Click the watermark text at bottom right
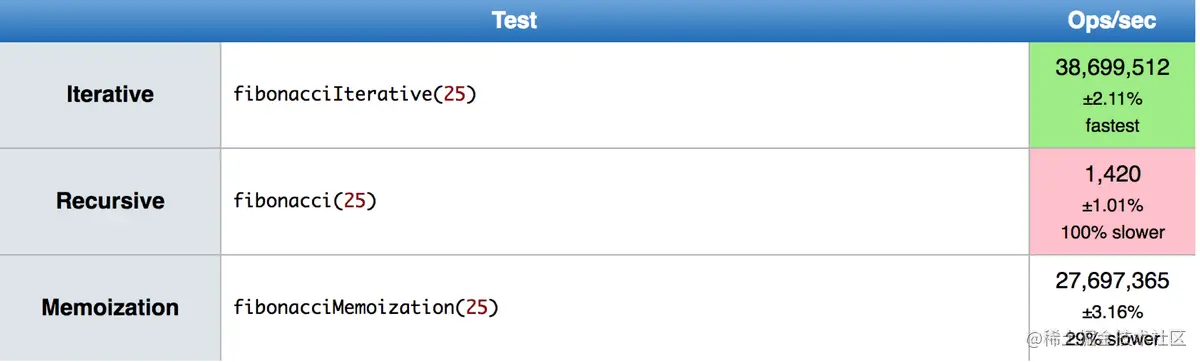The image size is (1200, 362). [1096, 340]
